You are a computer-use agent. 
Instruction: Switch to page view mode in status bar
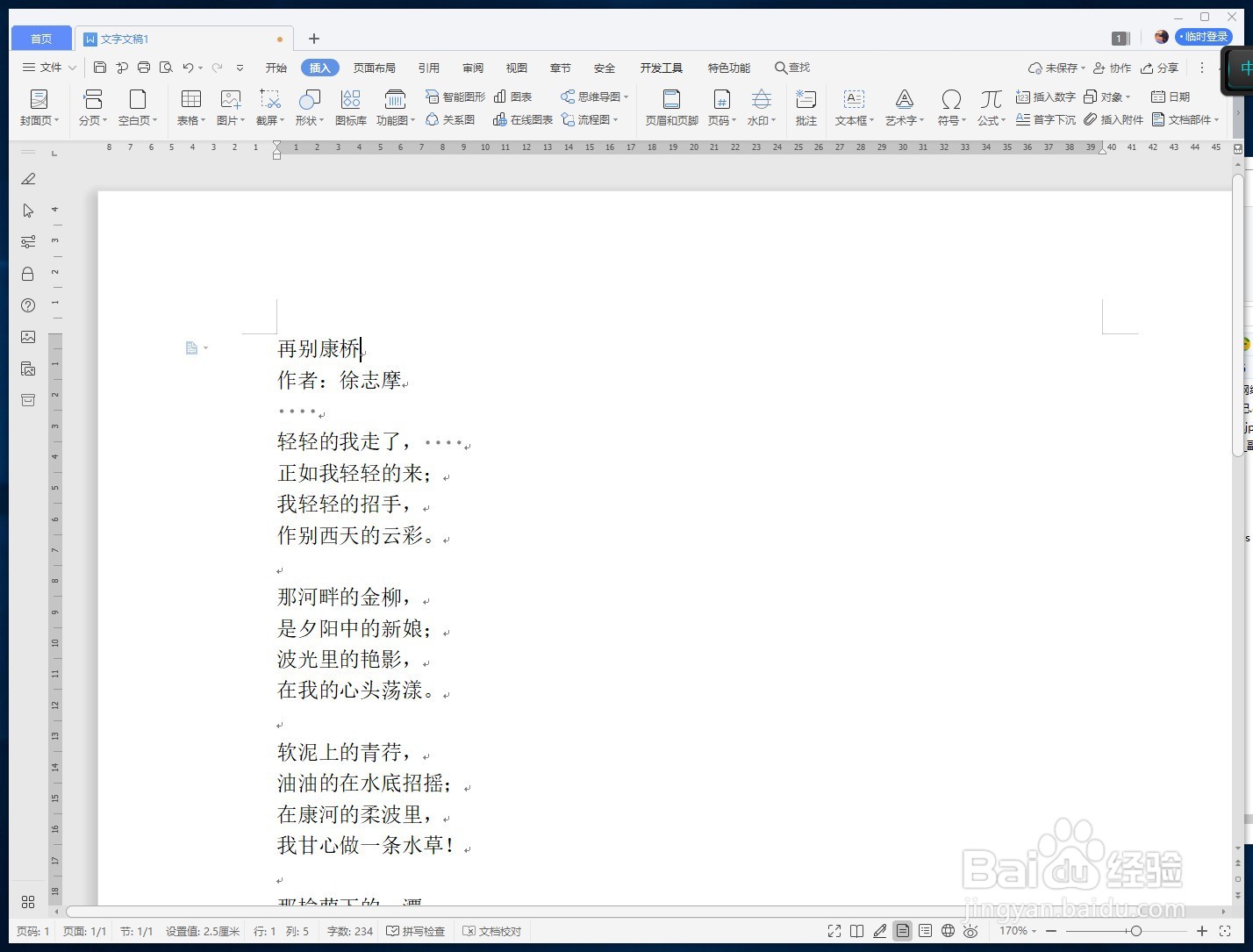coord(902,931)
